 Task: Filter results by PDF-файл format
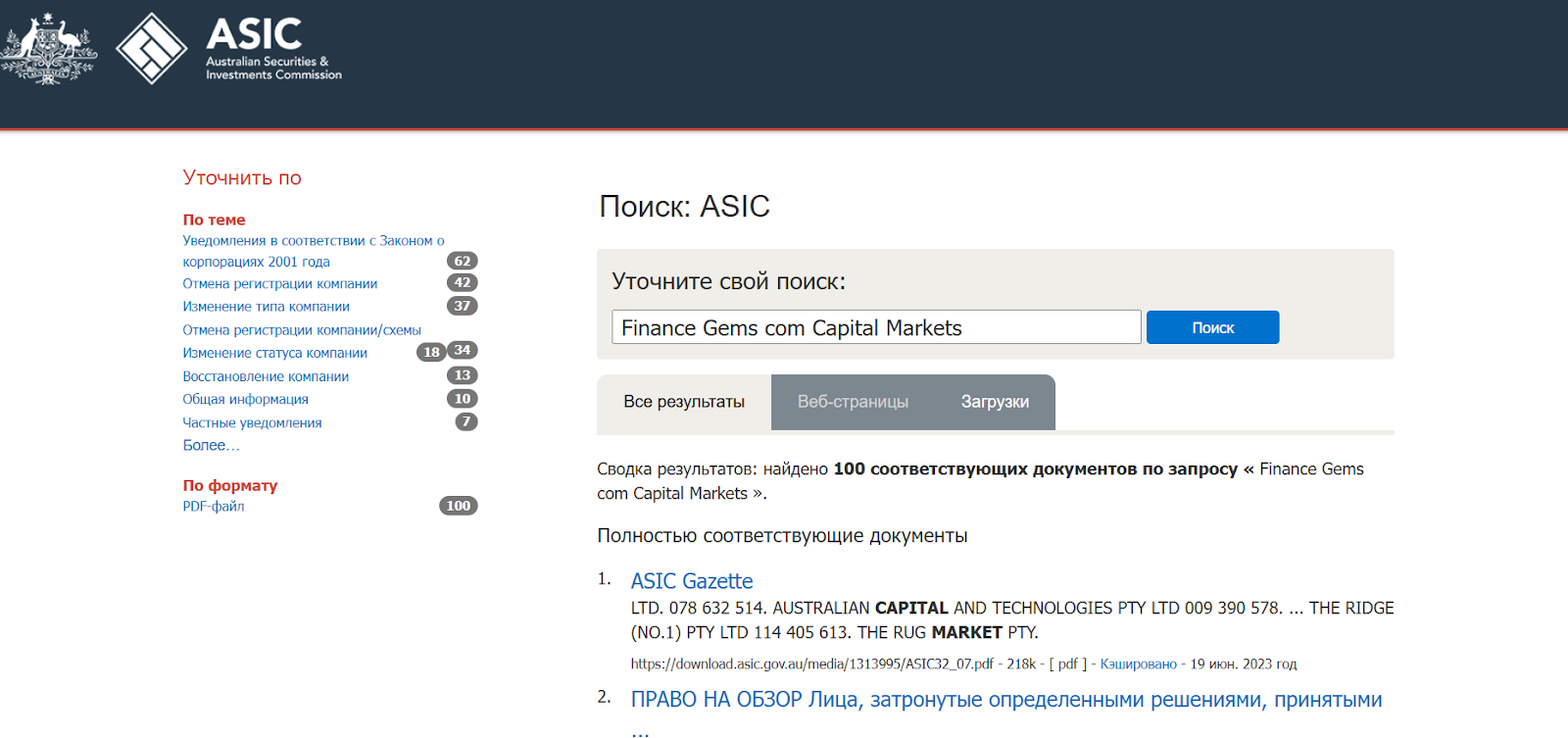(214, 506)
